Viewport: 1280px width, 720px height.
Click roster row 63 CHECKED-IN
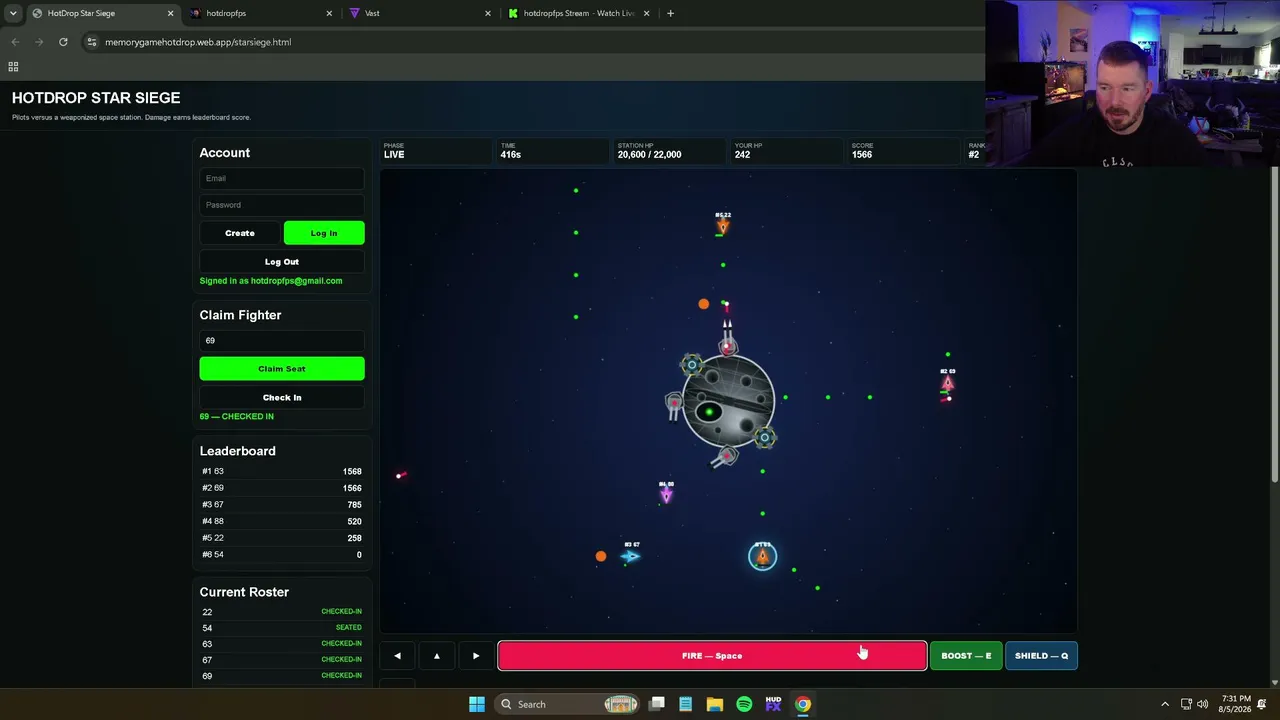click(282, 644)
